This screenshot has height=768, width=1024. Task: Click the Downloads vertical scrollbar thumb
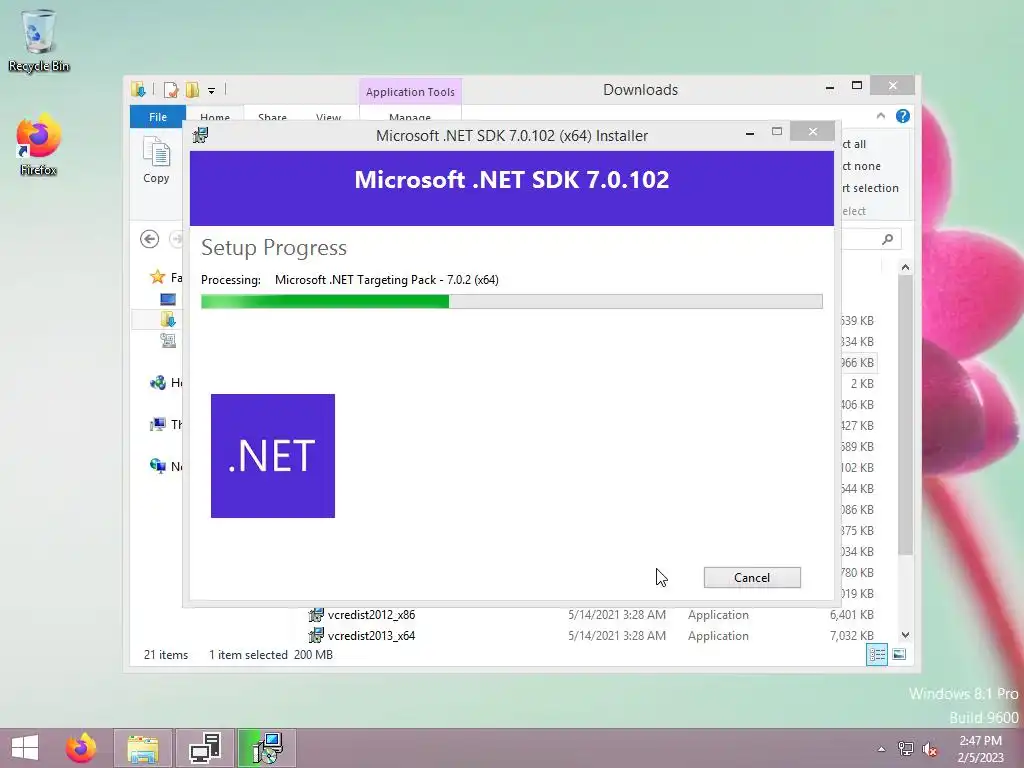point(905,415)
